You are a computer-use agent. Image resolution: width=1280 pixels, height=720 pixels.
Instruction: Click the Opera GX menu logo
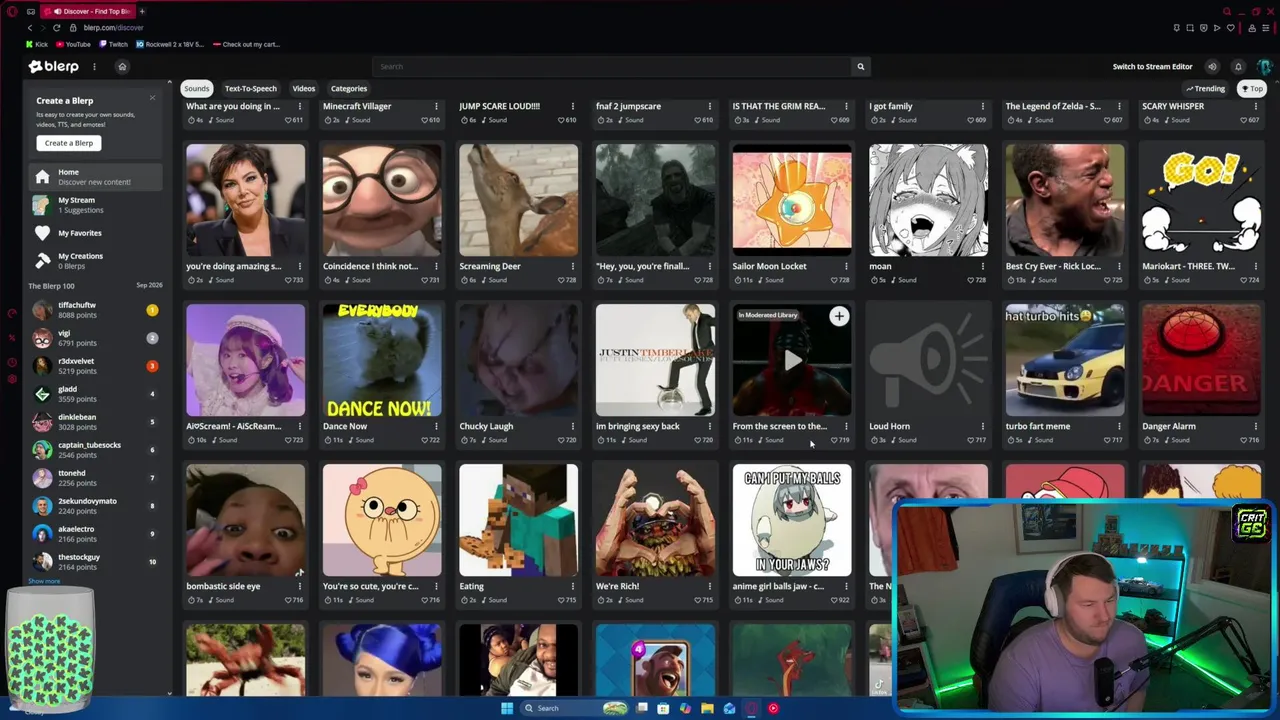click(12, 11)
